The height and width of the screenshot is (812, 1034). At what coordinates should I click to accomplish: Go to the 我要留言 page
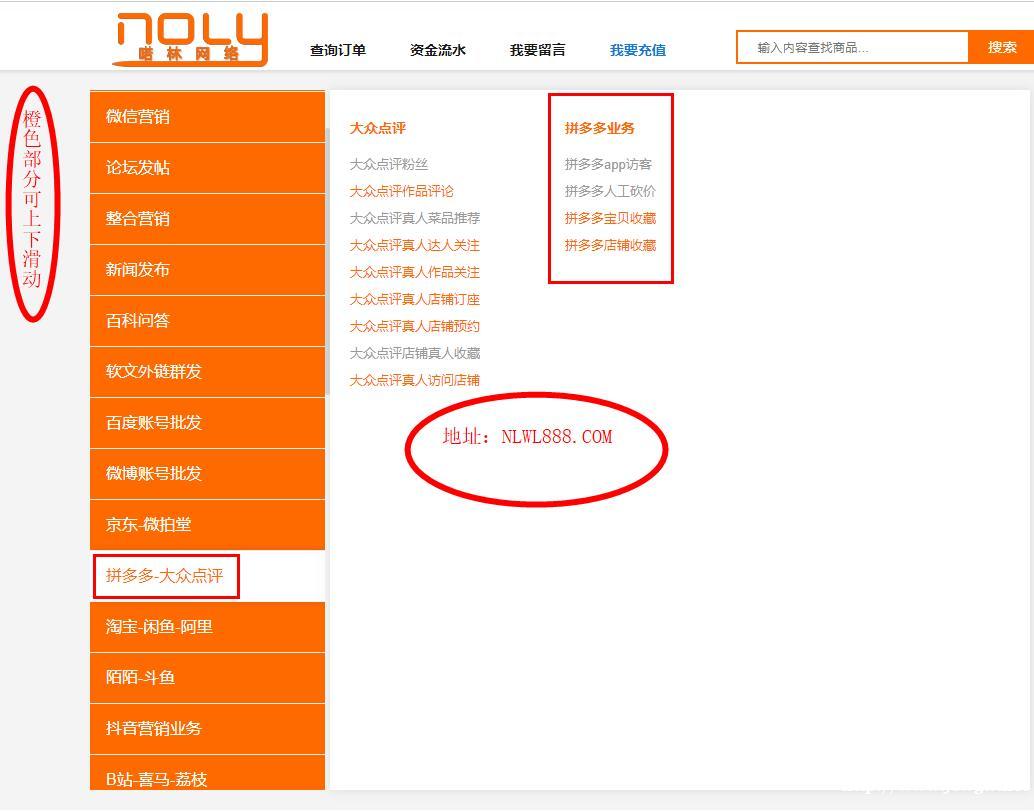(x=538, y=50)
